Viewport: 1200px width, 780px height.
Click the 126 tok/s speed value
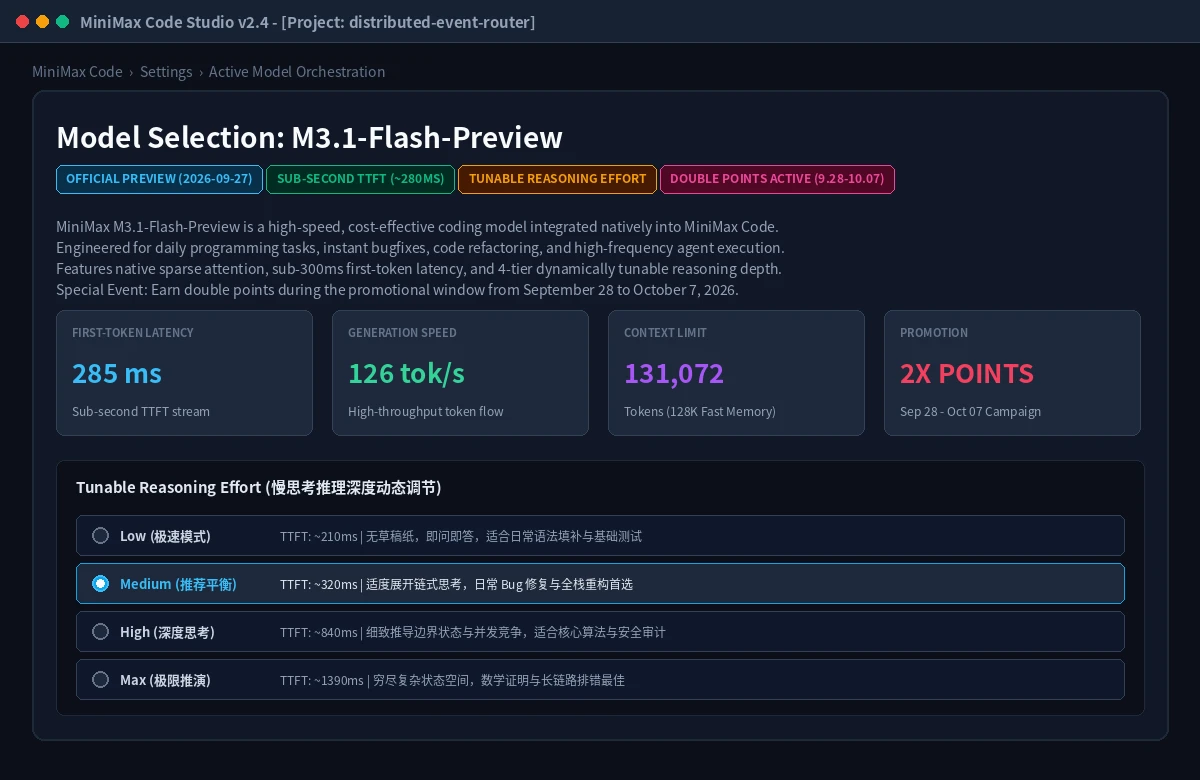(406, 373)
